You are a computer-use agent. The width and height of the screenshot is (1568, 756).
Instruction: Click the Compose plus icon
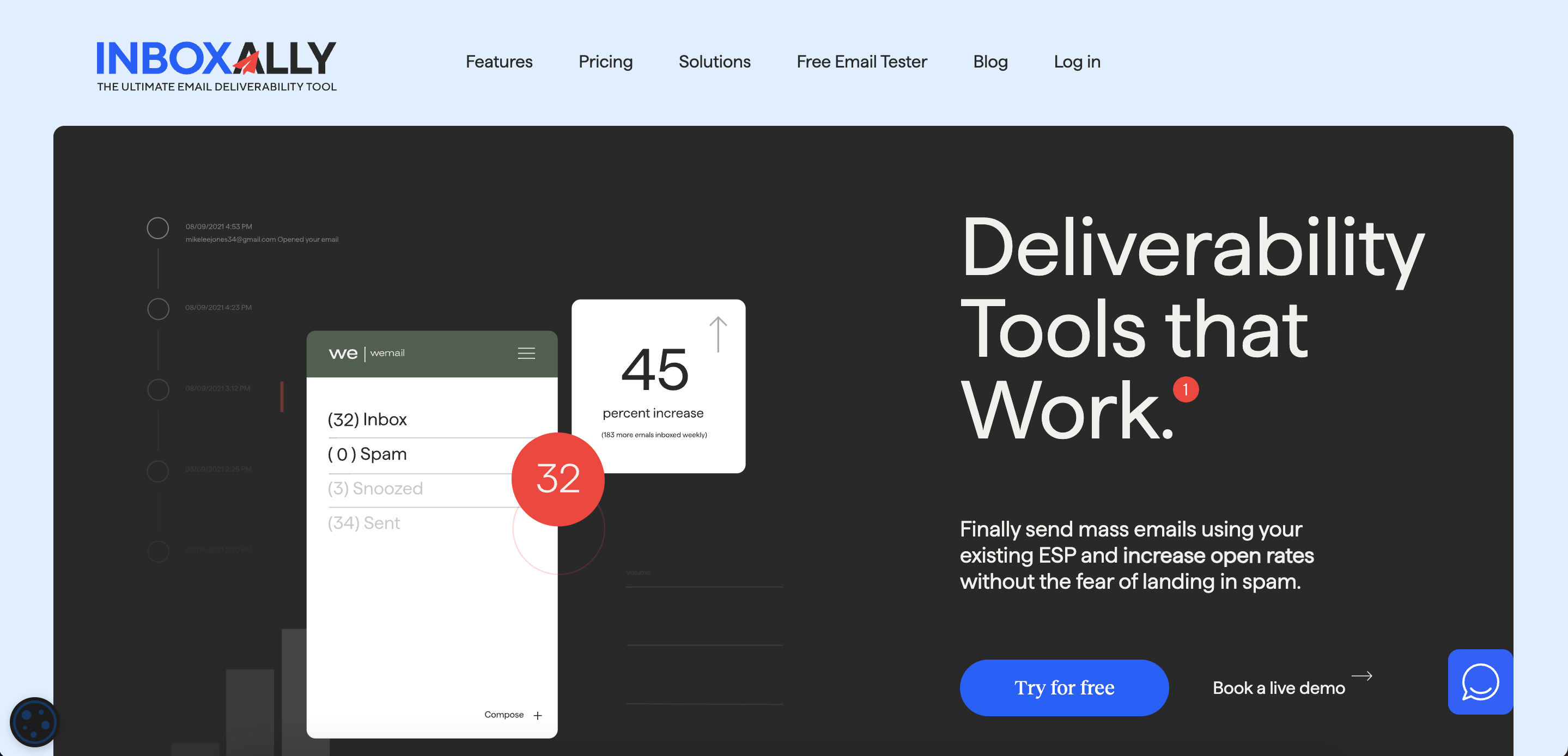point(538,715)
